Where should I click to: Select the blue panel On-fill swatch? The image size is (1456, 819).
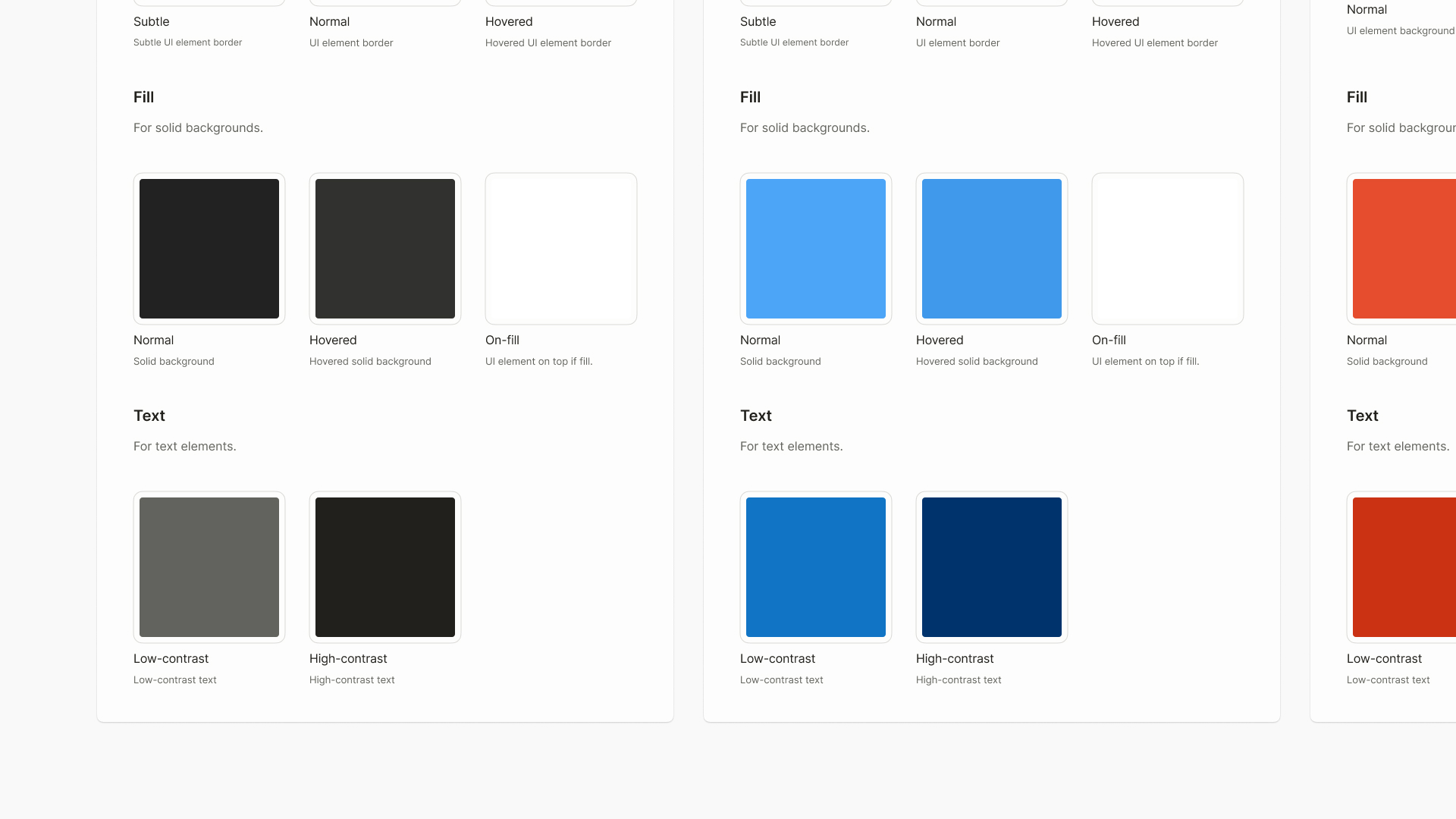1168,249
